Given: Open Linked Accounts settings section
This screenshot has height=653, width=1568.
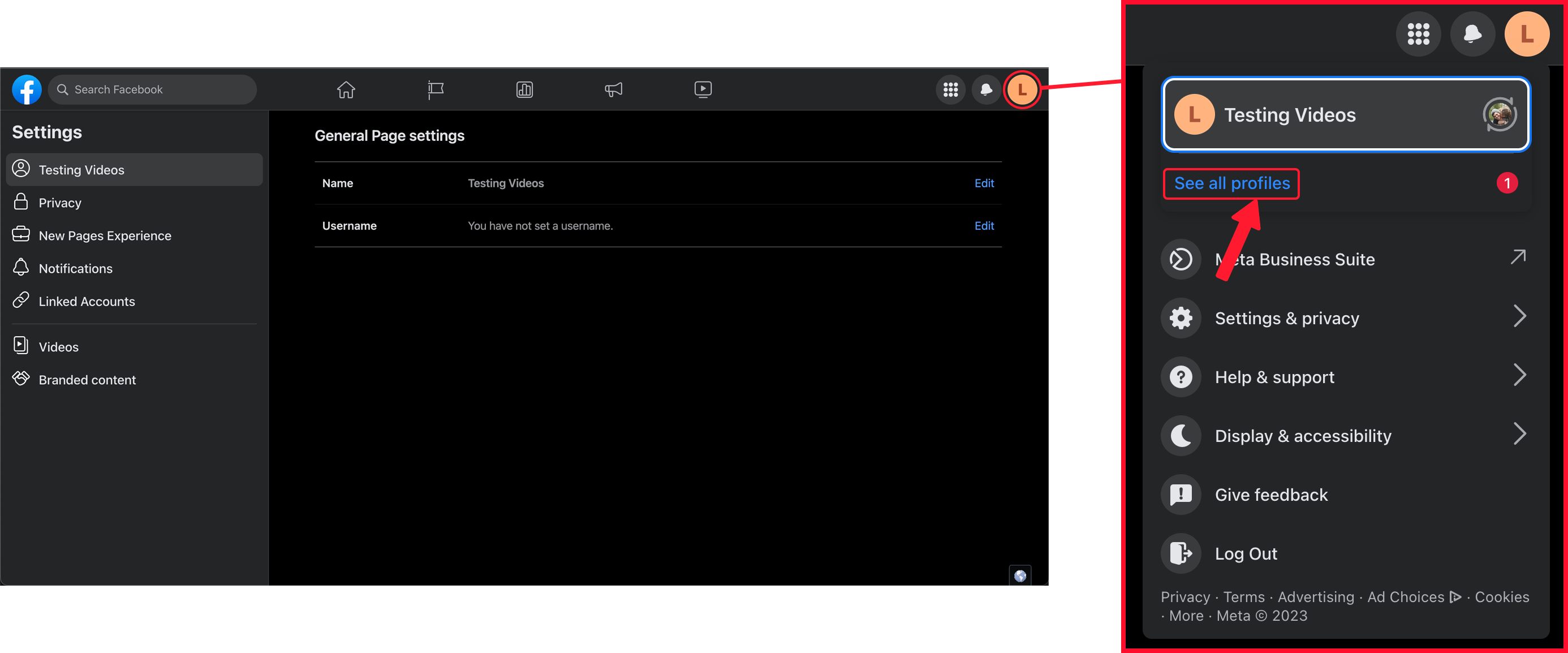Looking at the screenshot, I should [x=87, y=302].
